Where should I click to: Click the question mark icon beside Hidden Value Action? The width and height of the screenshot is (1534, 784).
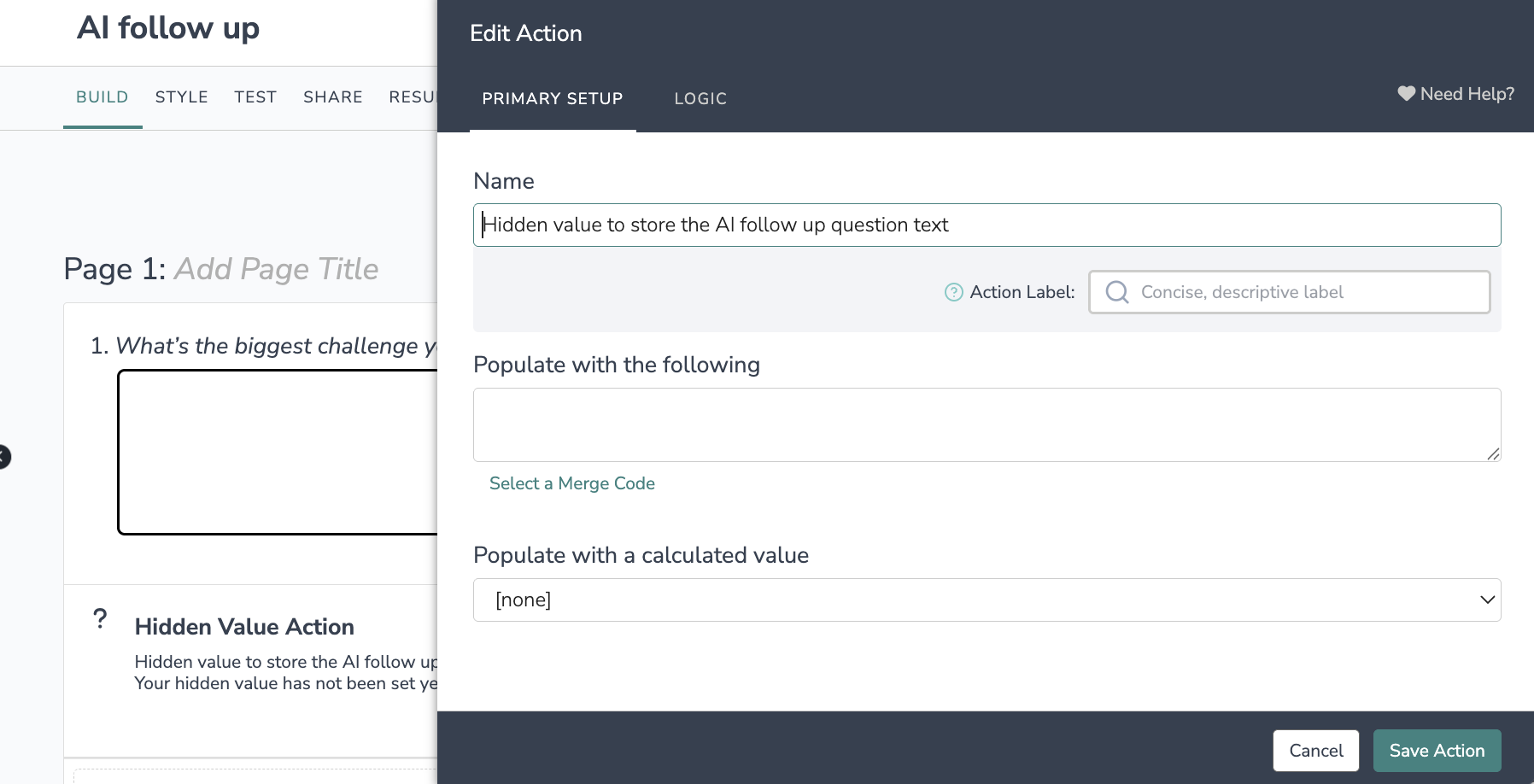point(100,618)
